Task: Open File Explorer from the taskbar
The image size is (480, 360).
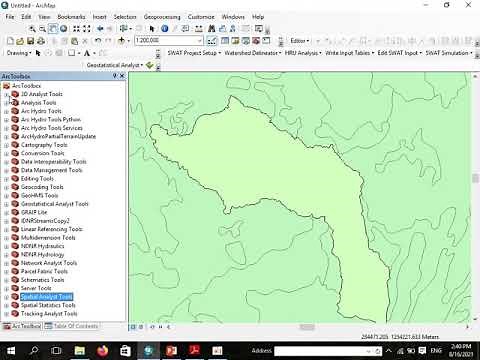Action: click(80, 351)
